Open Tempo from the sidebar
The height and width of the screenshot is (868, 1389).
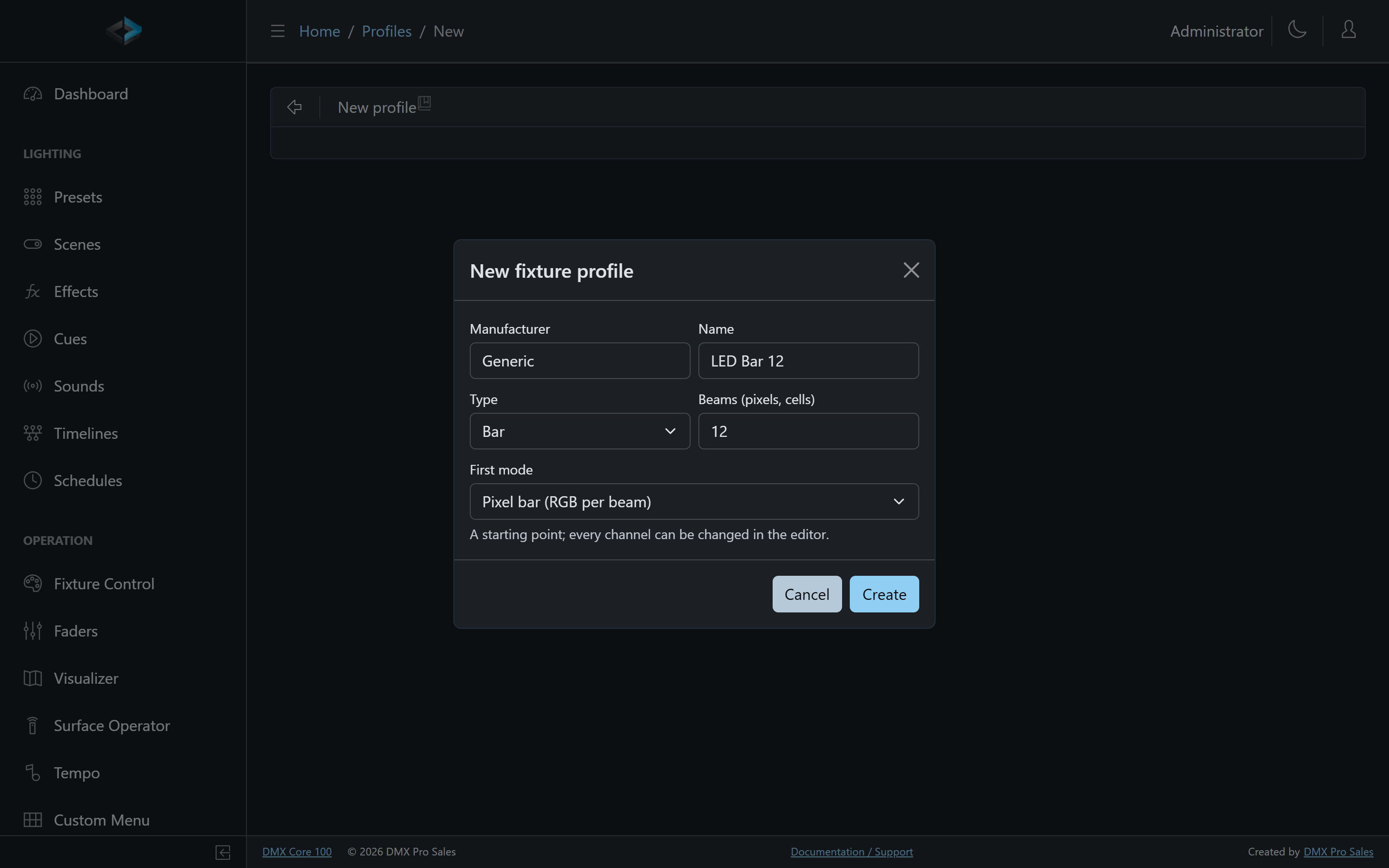pyautogui.click(x=77, y=773)
